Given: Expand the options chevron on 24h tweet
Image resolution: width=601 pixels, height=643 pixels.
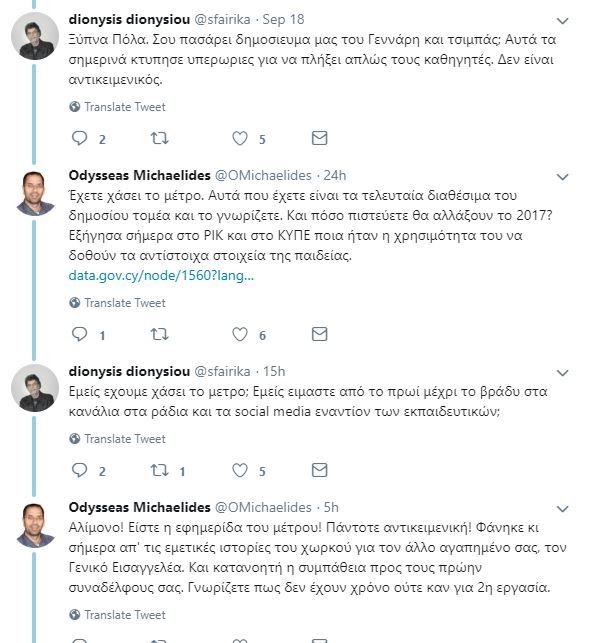Looking at the screenshot, I should [562, 177].
